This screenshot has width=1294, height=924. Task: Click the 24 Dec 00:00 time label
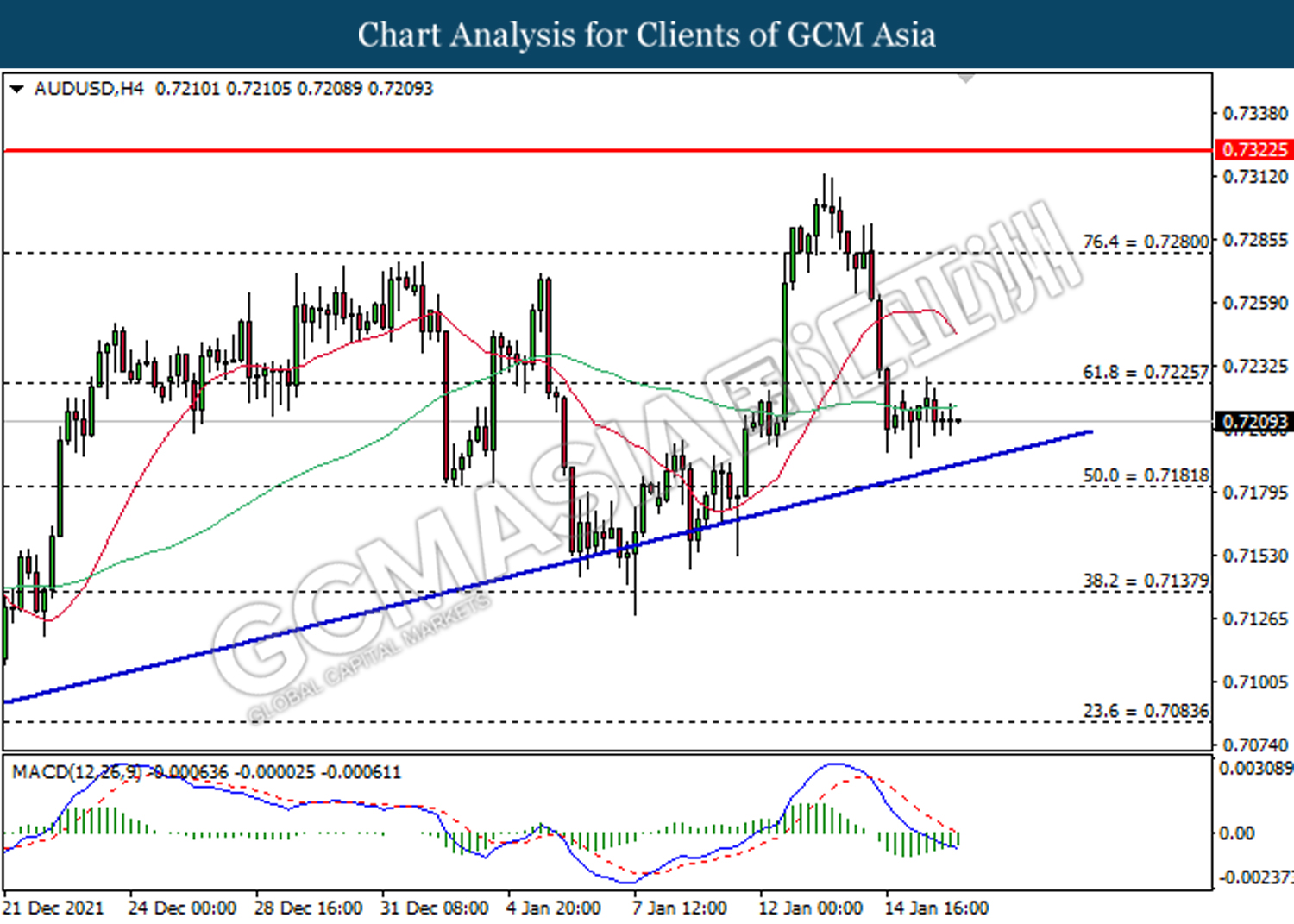click(182, 908)
